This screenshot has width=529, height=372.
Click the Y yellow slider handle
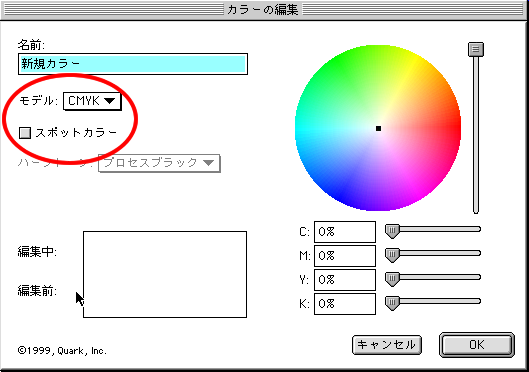[x=392, y=279]
